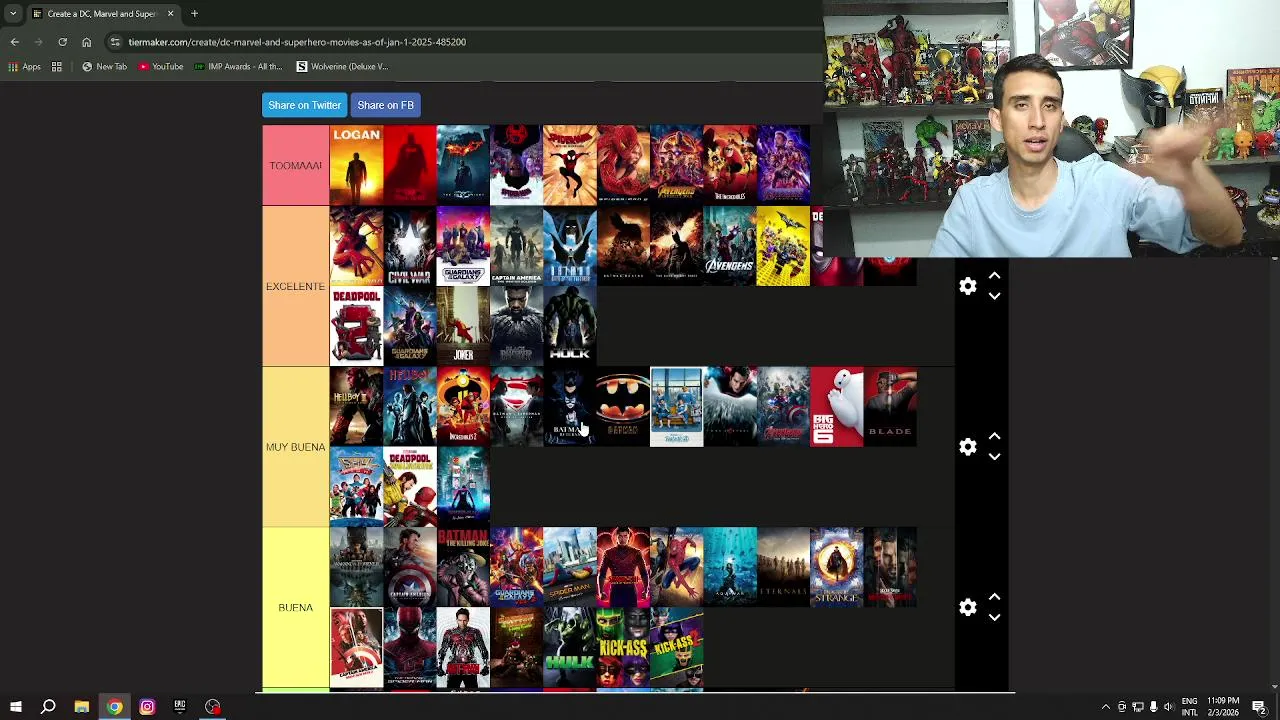Select the MUY BUENA tier label
This screenshot has height=720, width=1280.
click(295, 447)
